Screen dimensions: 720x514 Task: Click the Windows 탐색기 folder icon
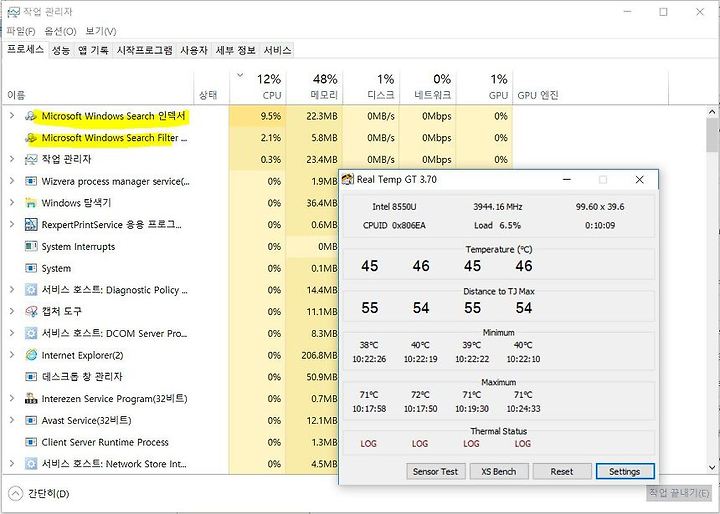(31, 203)
